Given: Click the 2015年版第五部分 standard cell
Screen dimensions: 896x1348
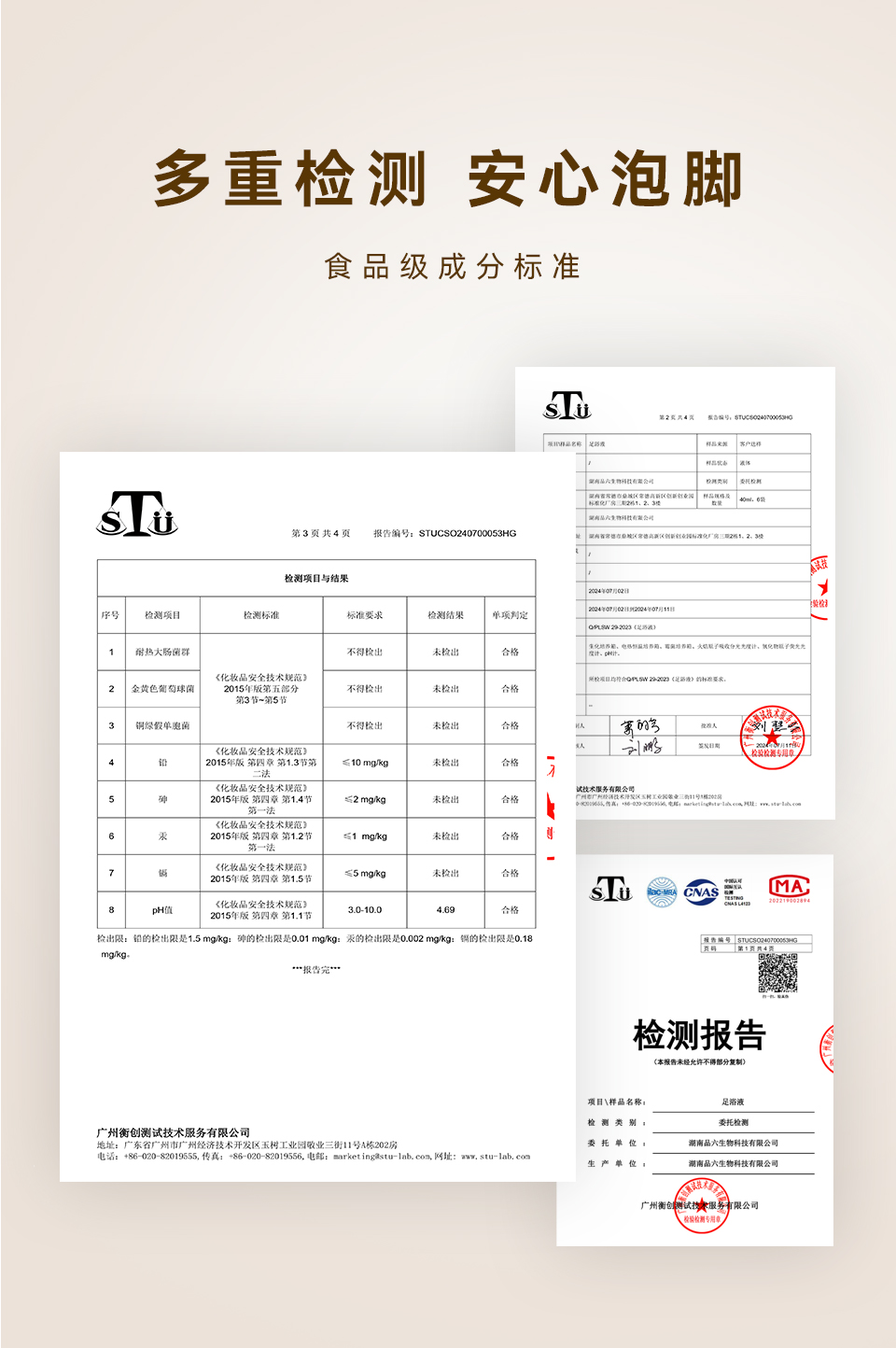Looking at the screenshot, I should tap(261, 689).
